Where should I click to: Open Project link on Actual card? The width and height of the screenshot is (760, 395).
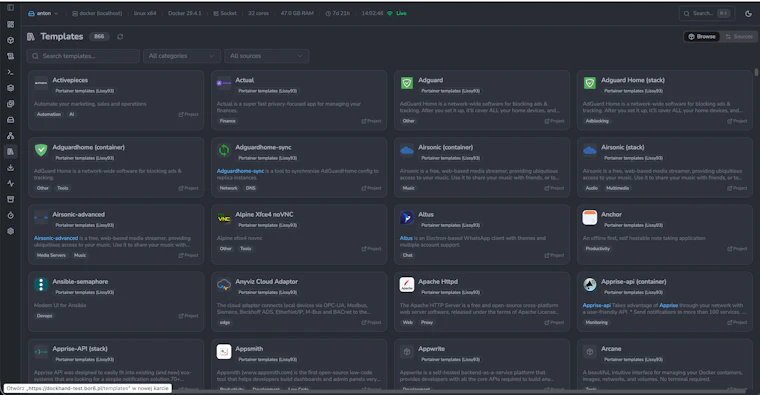(371, 121)
